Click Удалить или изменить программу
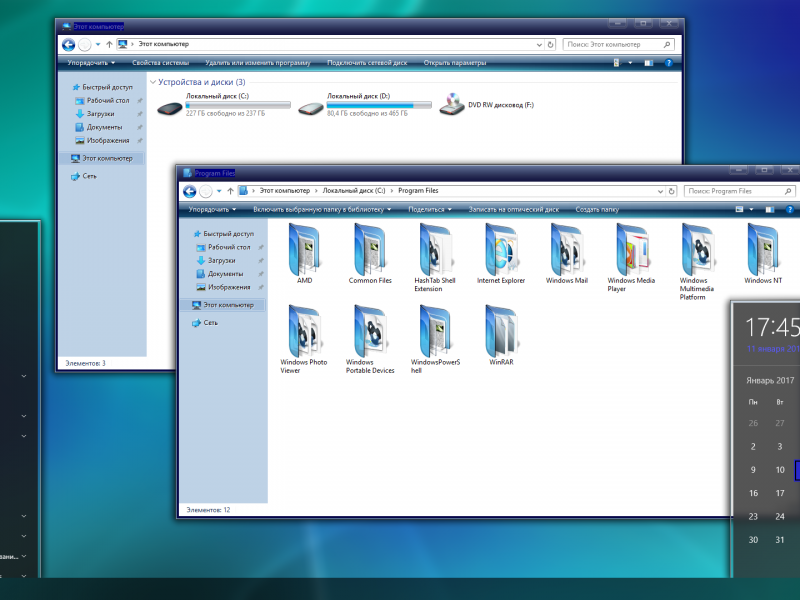Image resolution: width=800 pixels, height=600 pixels. point(258,63)
